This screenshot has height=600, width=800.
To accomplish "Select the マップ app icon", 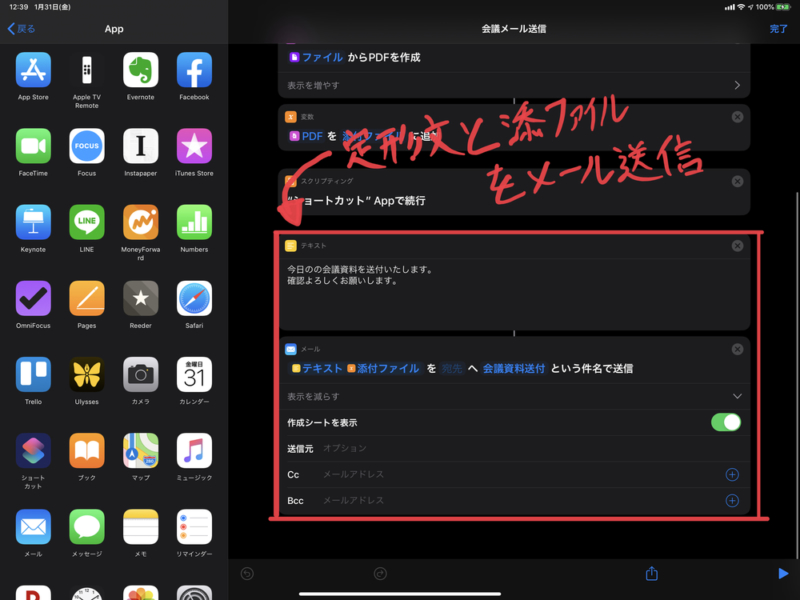I will (x=140, y=451).
